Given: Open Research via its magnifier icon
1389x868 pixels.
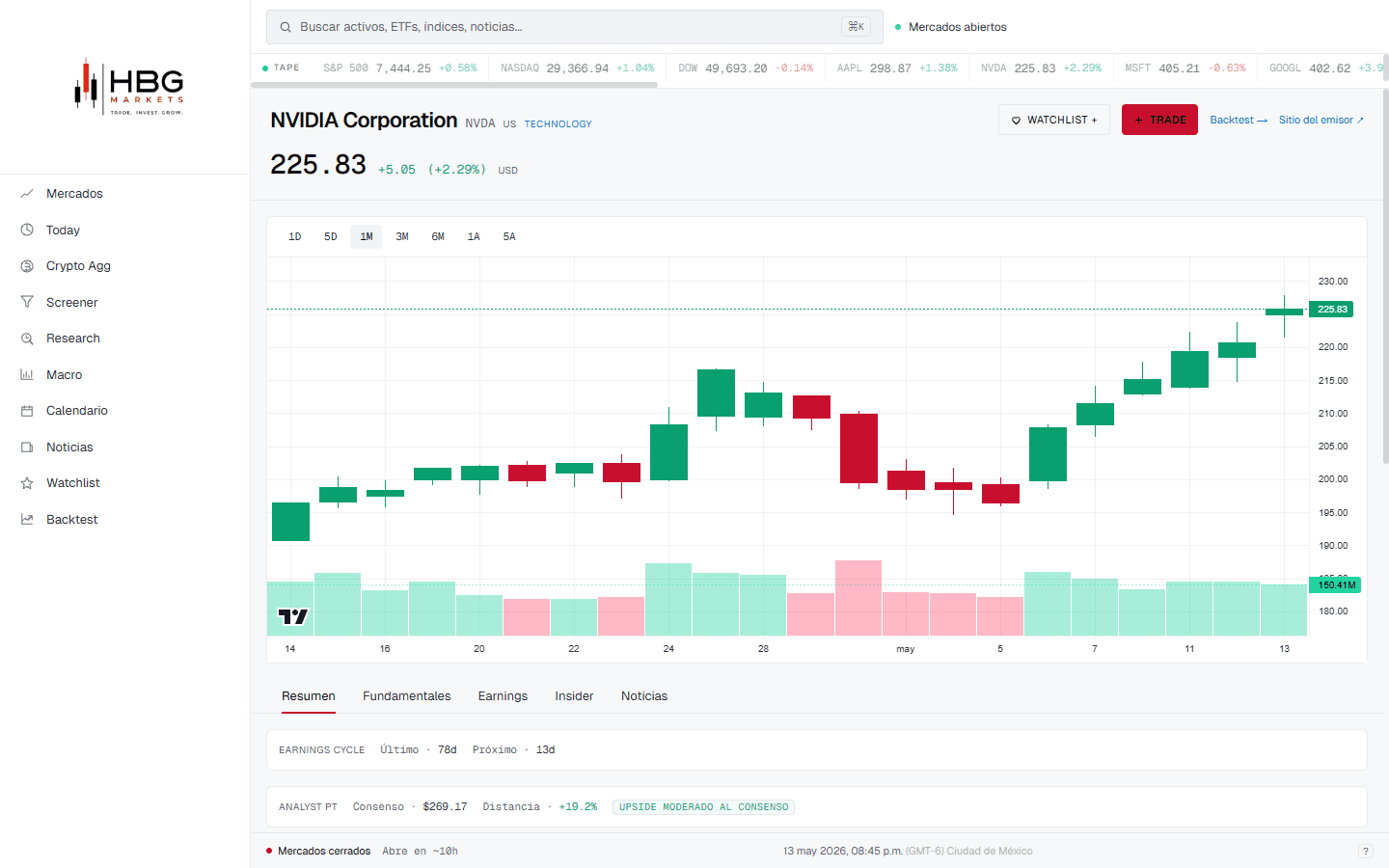Looking at the screenshot, I should (x=27, y=339).
